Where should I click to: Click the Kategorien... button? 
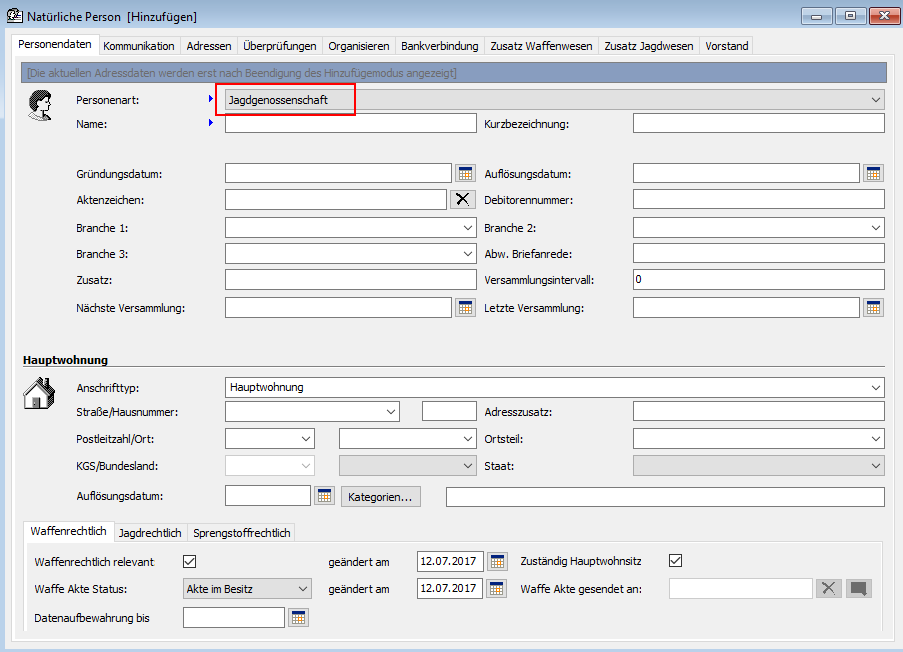pyautogui.click(x=381, y=496)
